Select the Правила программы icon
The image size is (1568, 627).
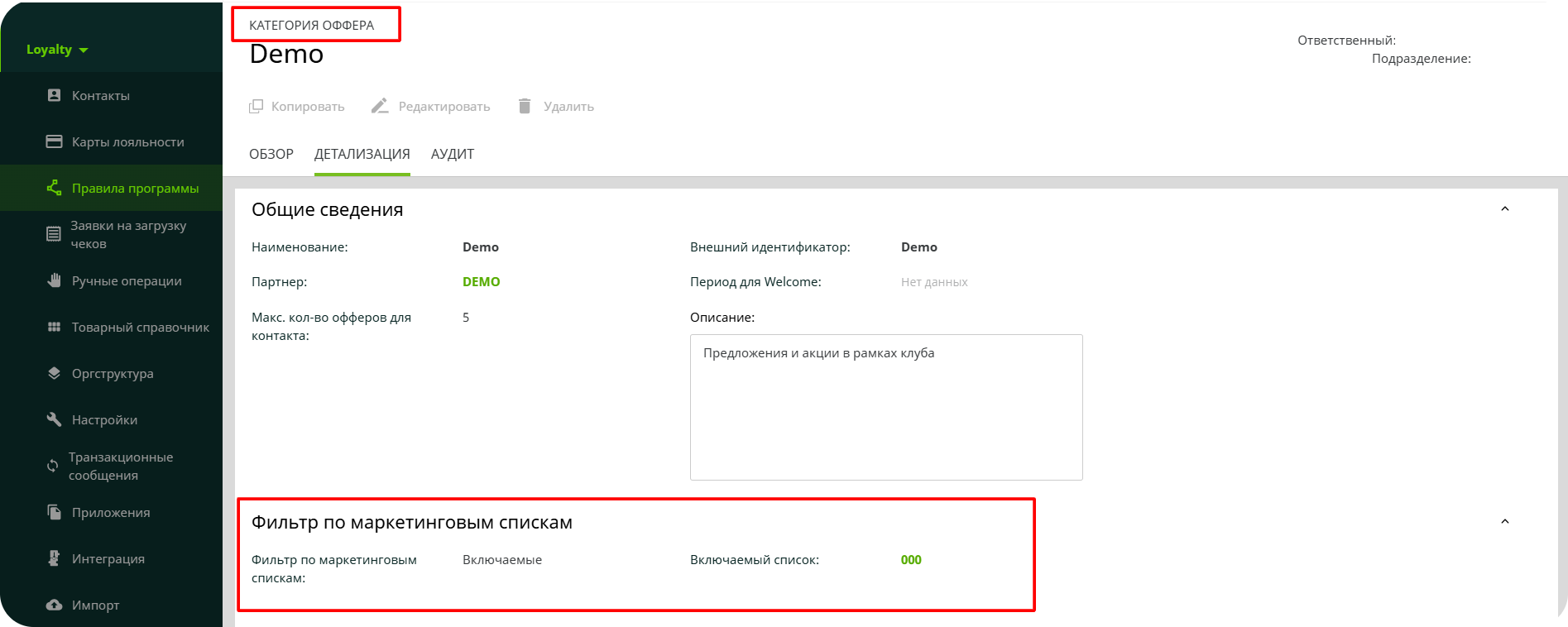coord(54,188)
